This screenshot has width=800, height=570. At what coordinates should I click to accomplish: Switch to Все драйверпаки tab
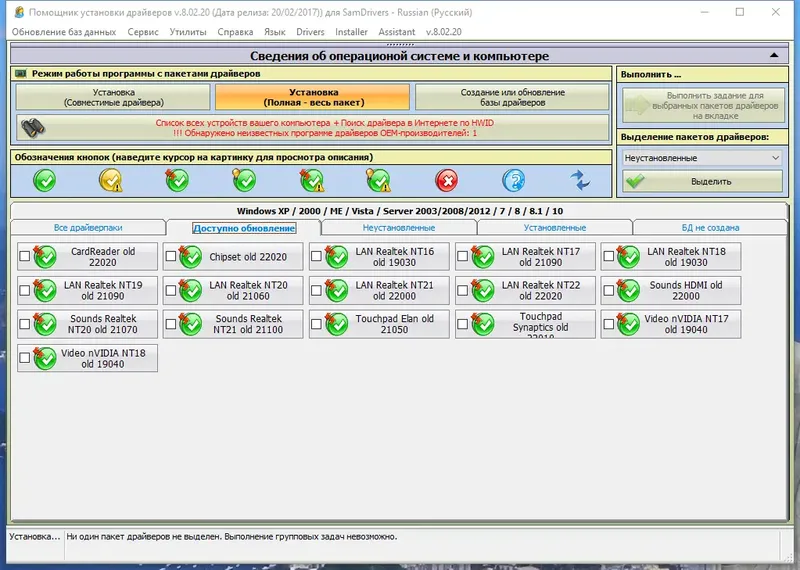[88, 228]
